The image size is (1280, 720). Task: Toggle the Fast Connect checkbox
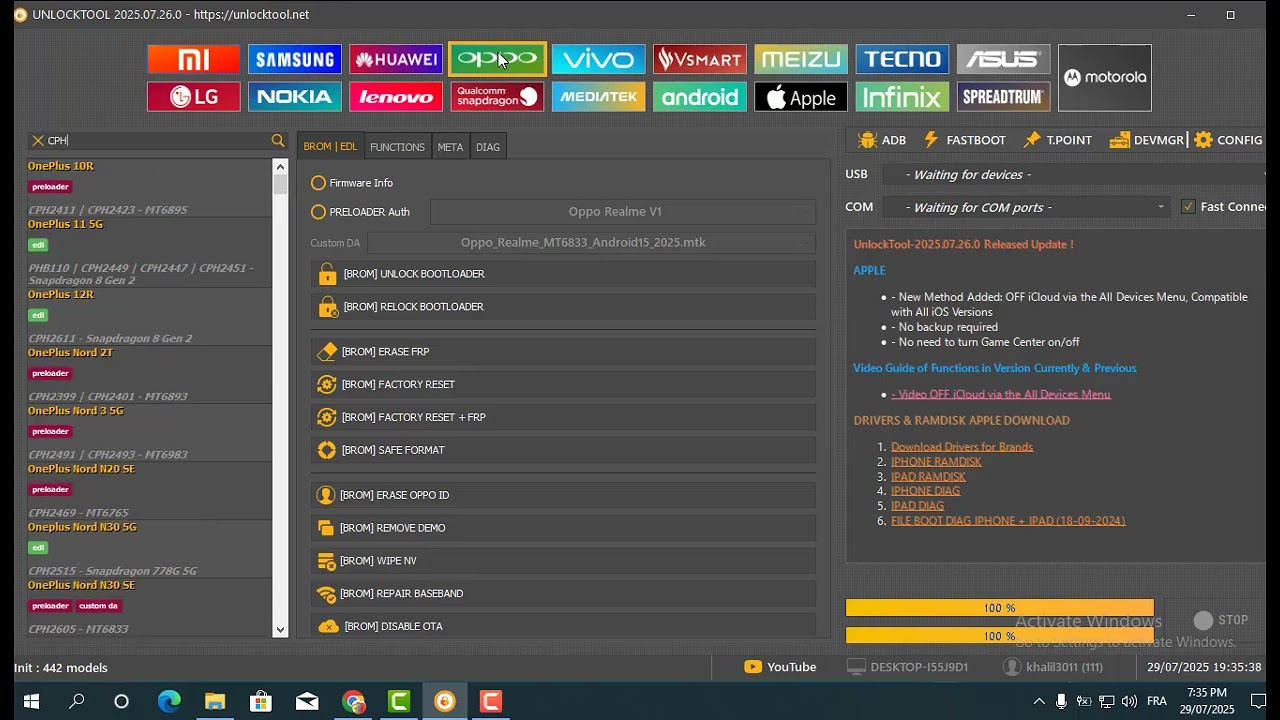coord(1188,207)
